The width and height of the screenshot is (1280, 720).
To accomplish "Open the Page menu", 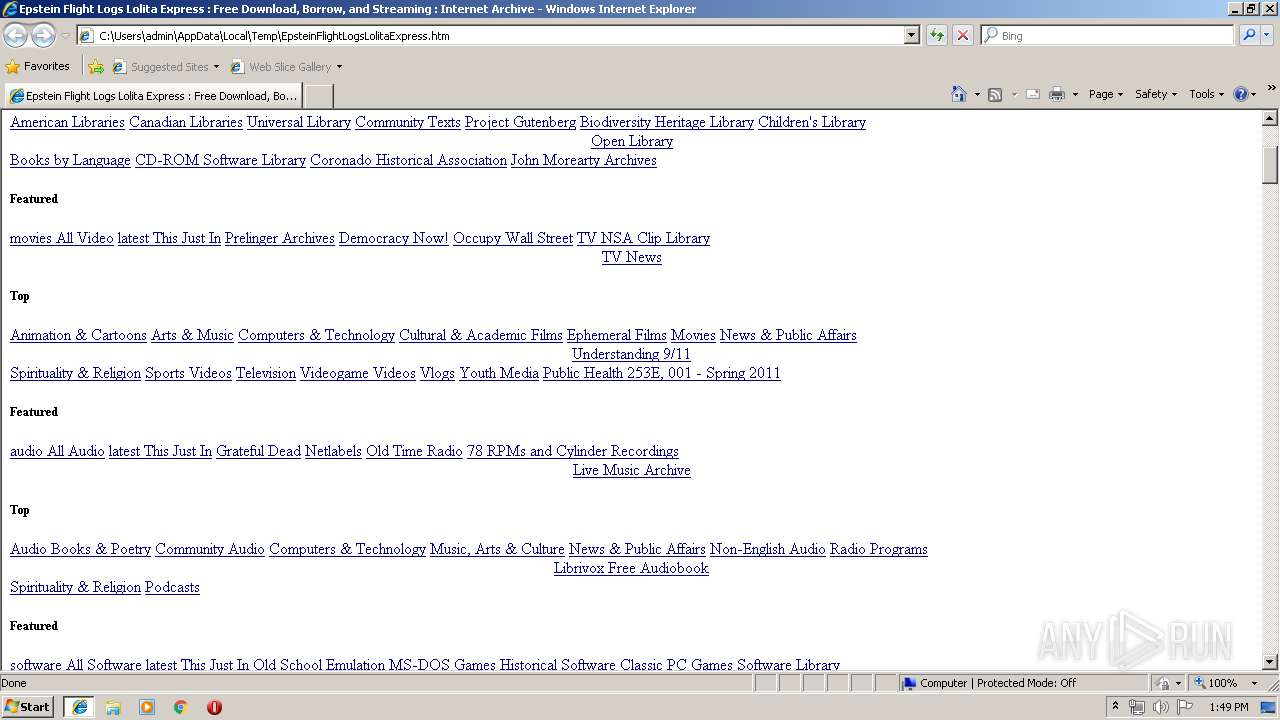I will pos(1105,94).
